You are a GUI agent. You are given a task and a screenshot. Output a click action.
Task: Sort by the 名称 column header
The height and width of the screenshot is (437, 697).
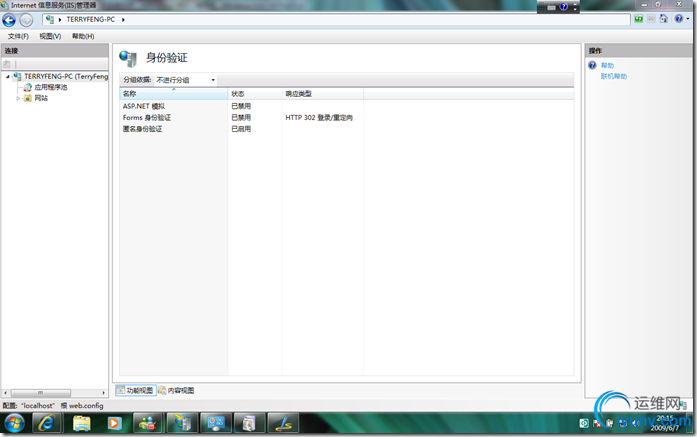tap(174, 94)
